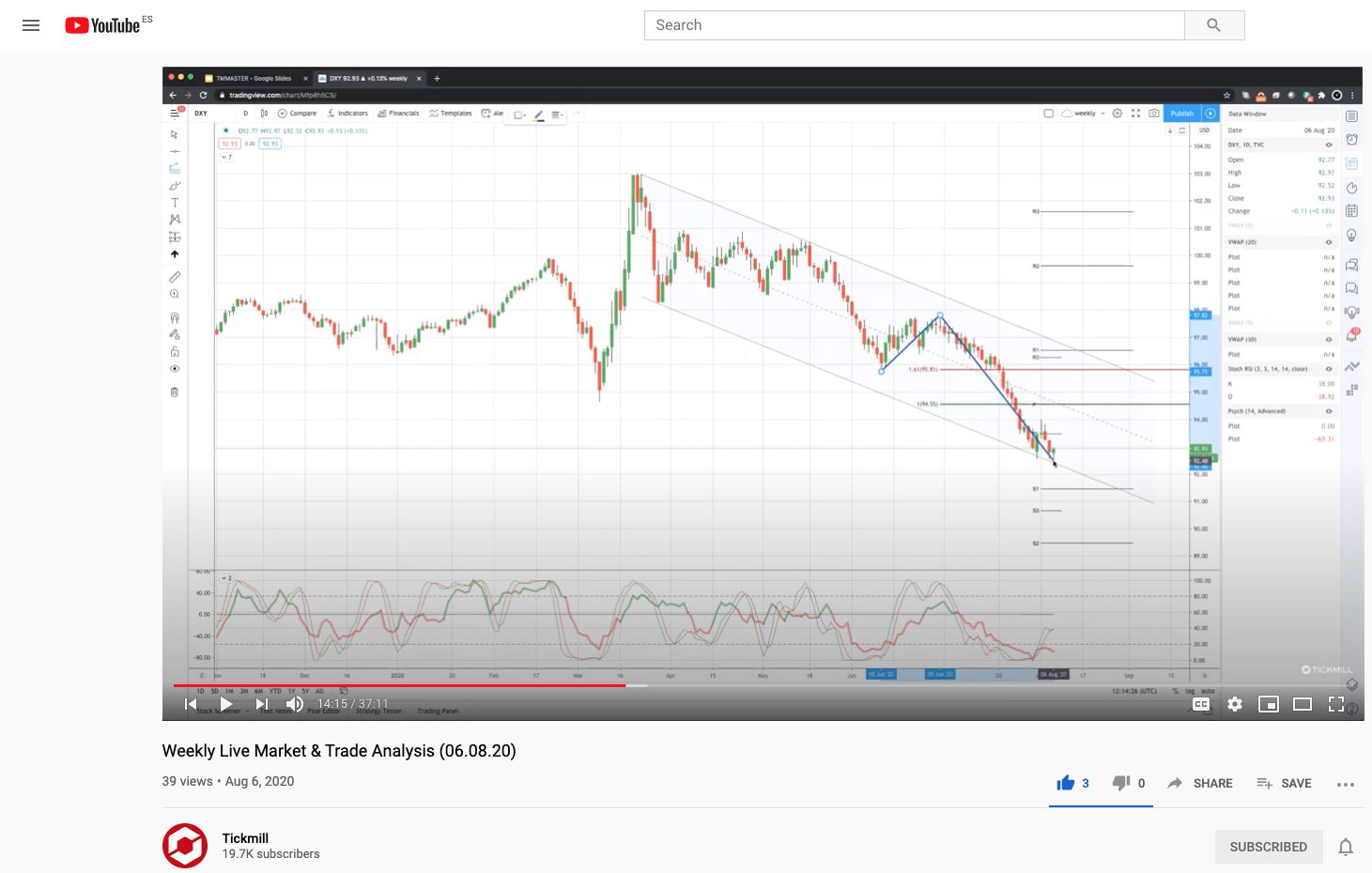
Task: Switch the player to miniplayer
Action: pyautogui.click(x=1269, y=704)
